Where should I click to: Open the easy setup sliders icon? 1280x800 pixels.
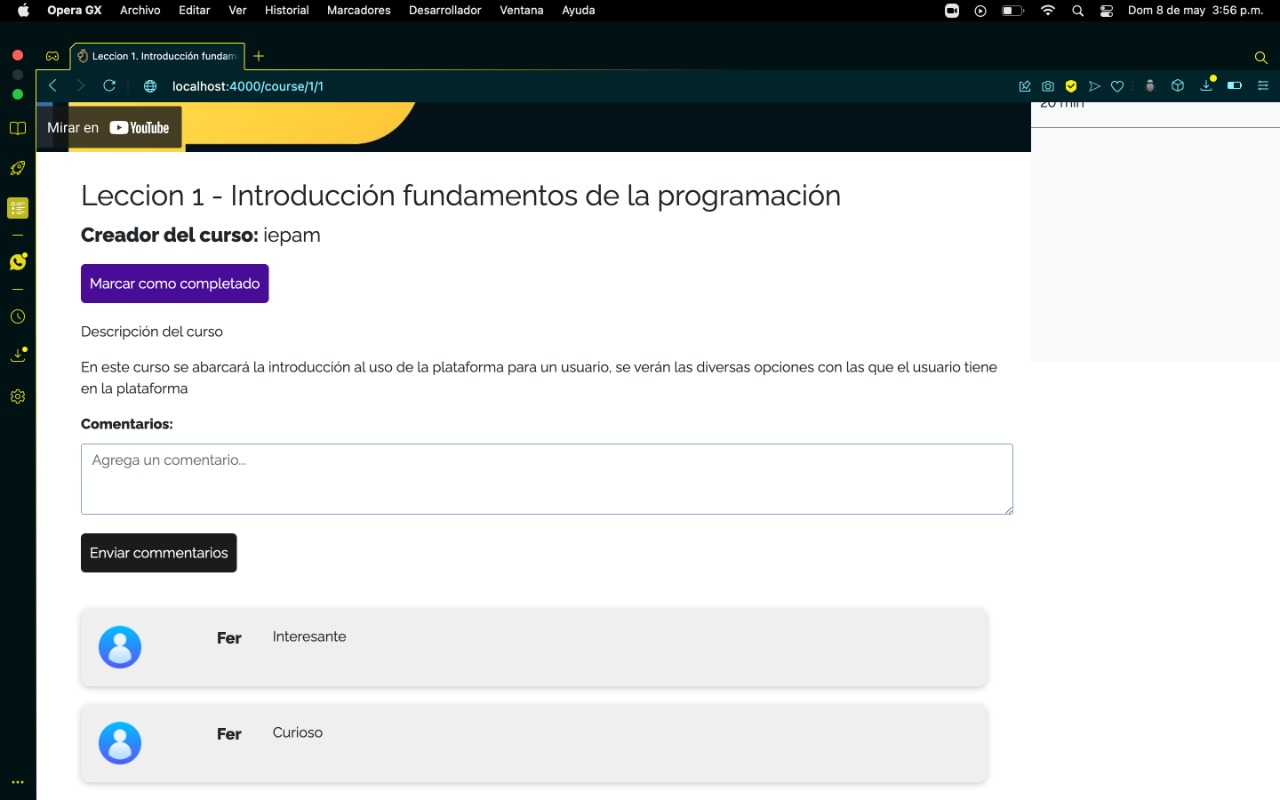coord(1264,86)
